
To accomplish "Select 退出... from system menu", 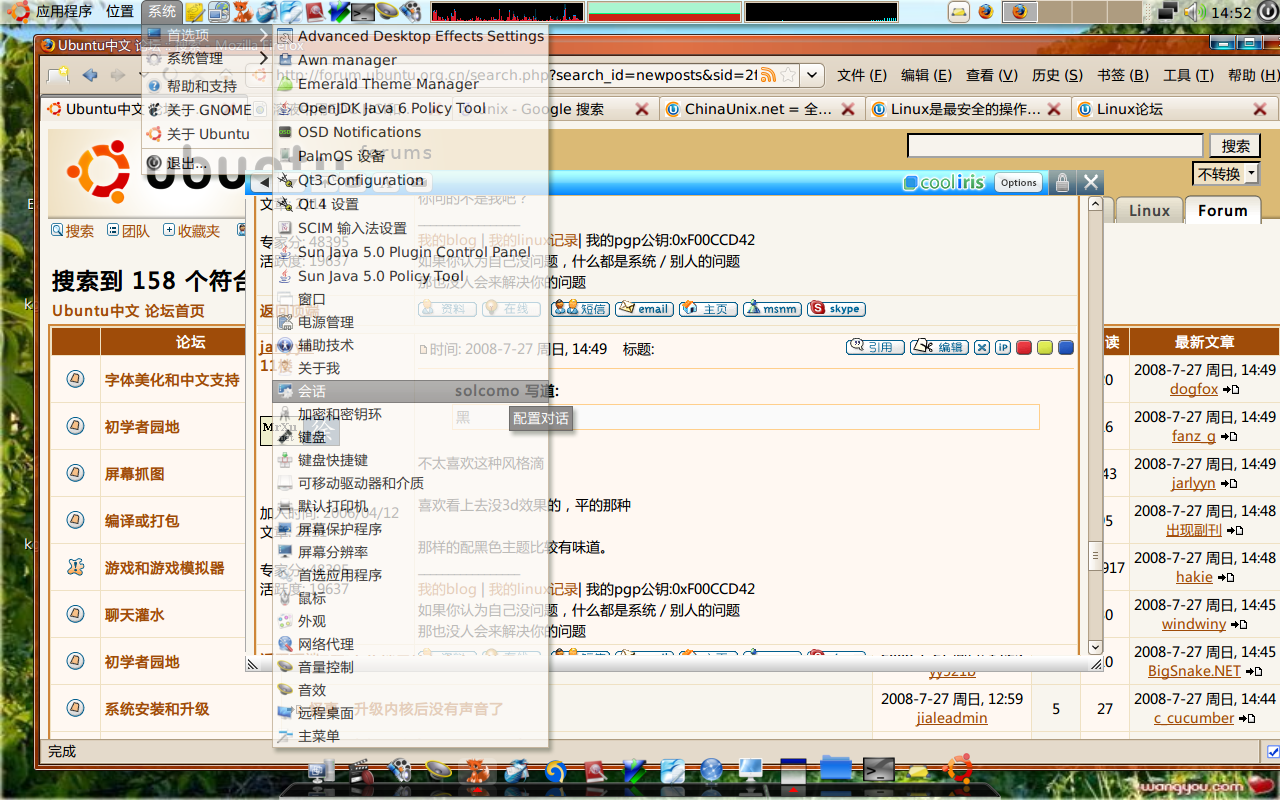I will (x=207, y=163).
